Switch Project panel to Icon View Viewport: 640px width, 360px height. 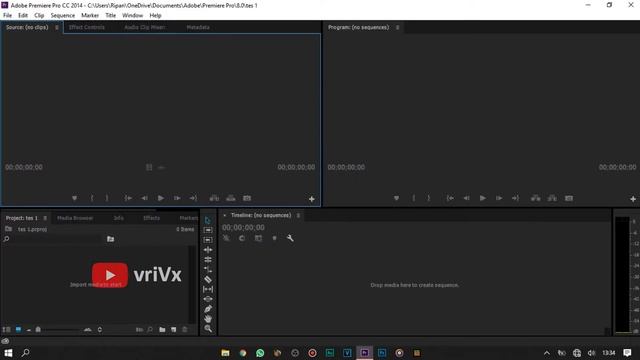tap(18, 329)
